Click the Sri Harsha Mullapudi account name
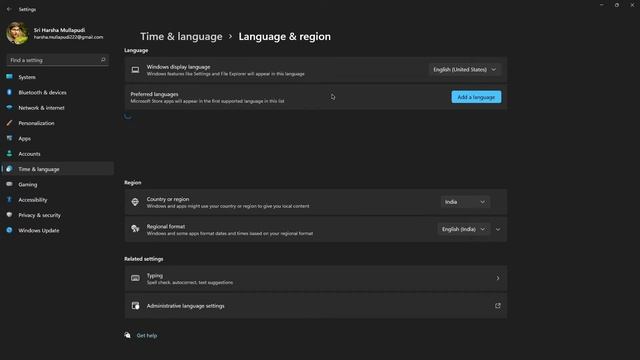 click(60, 30)
